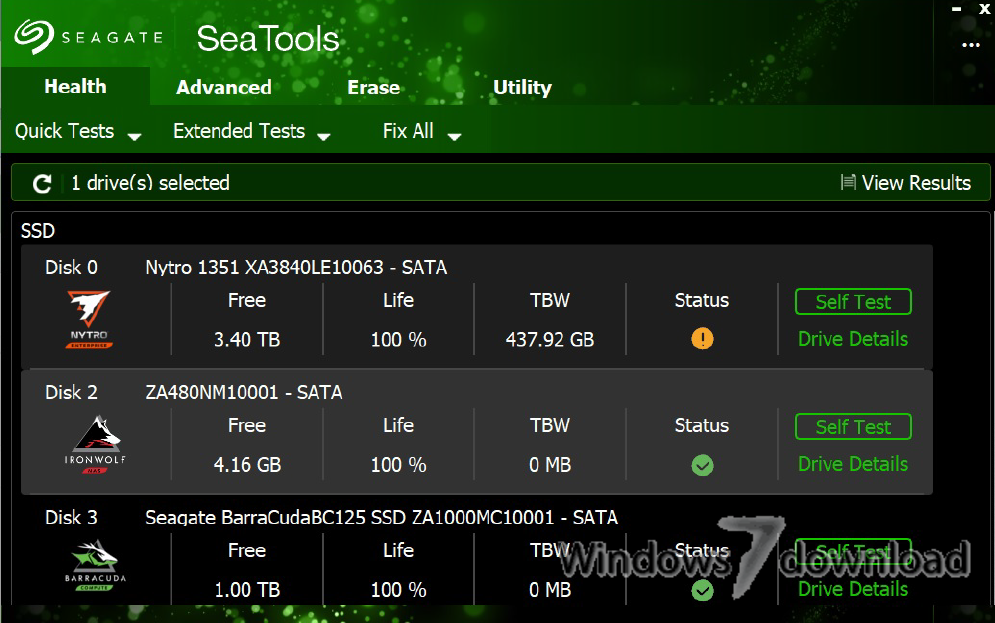Screen dimensions: 995x623
Task: Click the SSD section heading
Action: tap(37, 231)
